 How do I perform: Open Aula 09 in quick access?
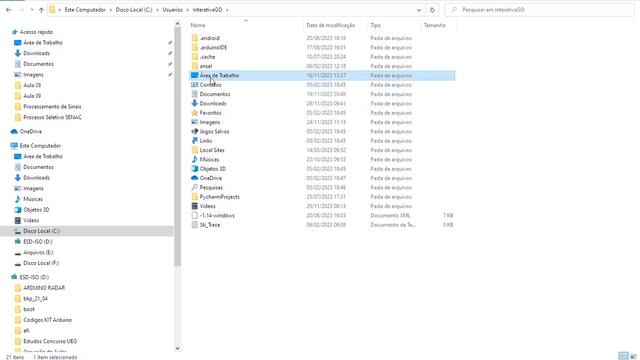tap(32, 96)
